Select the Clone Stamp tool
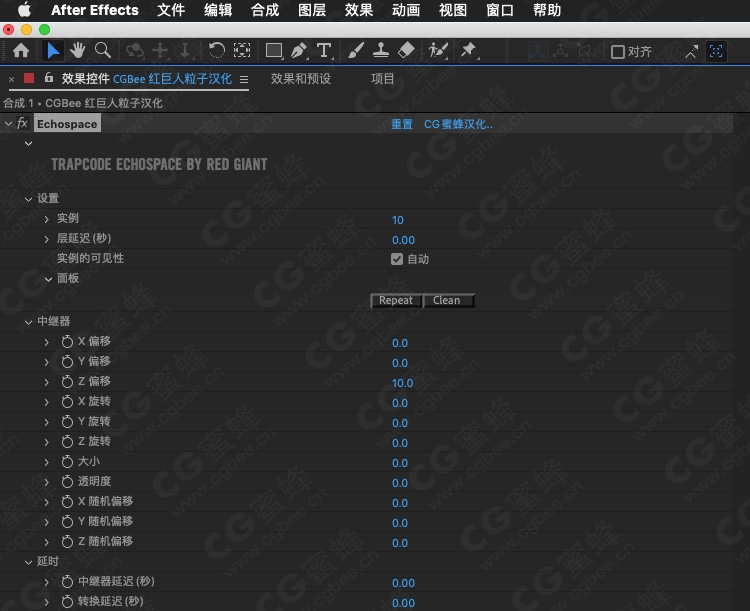 coord(381,51)
